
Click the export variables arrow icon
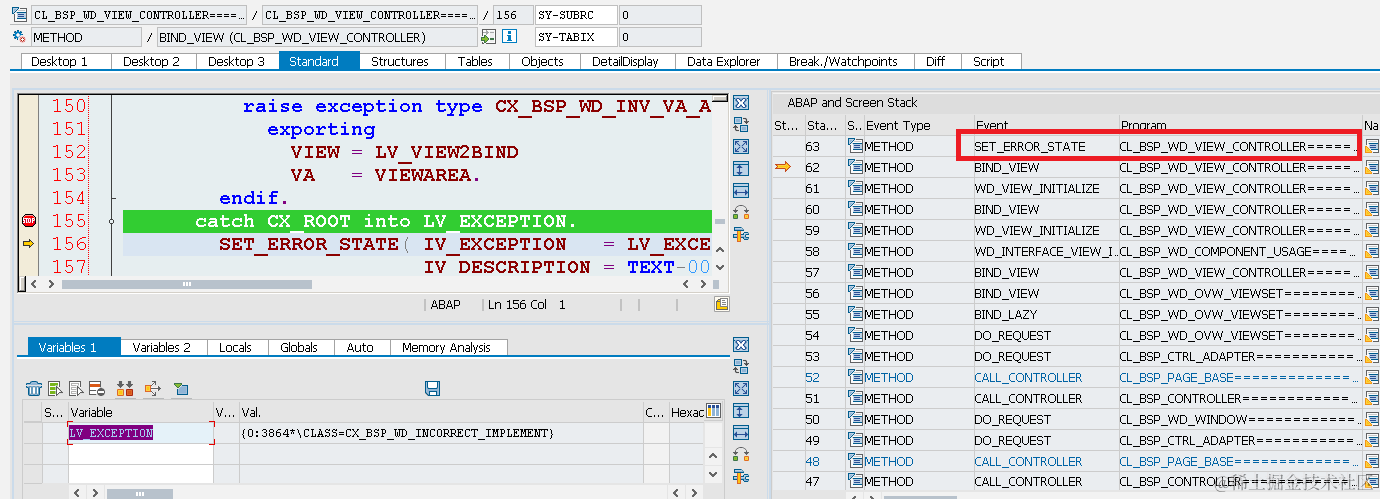tap(153, 388)
